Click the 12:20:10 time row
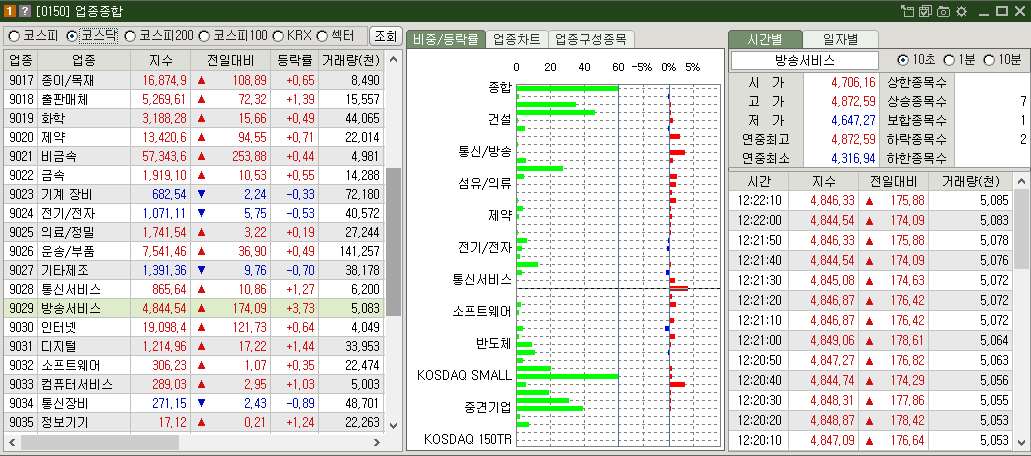Screen dimensions: 1031x456 871,440
